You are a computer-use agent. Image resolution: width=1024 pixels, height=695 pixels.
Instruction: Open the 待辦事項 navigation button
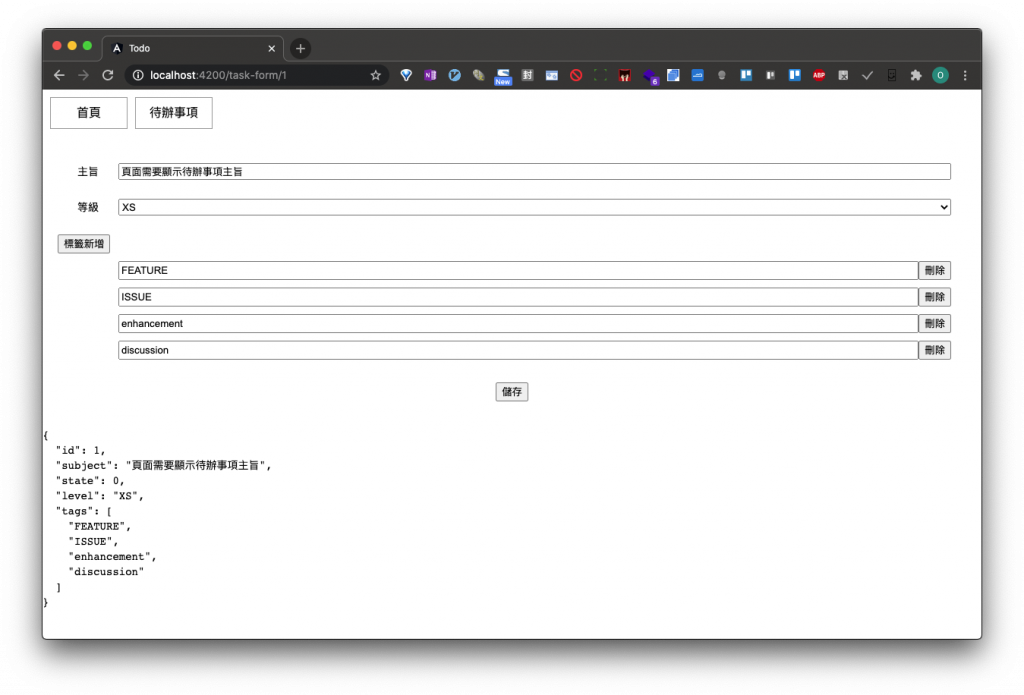point(174,113)
